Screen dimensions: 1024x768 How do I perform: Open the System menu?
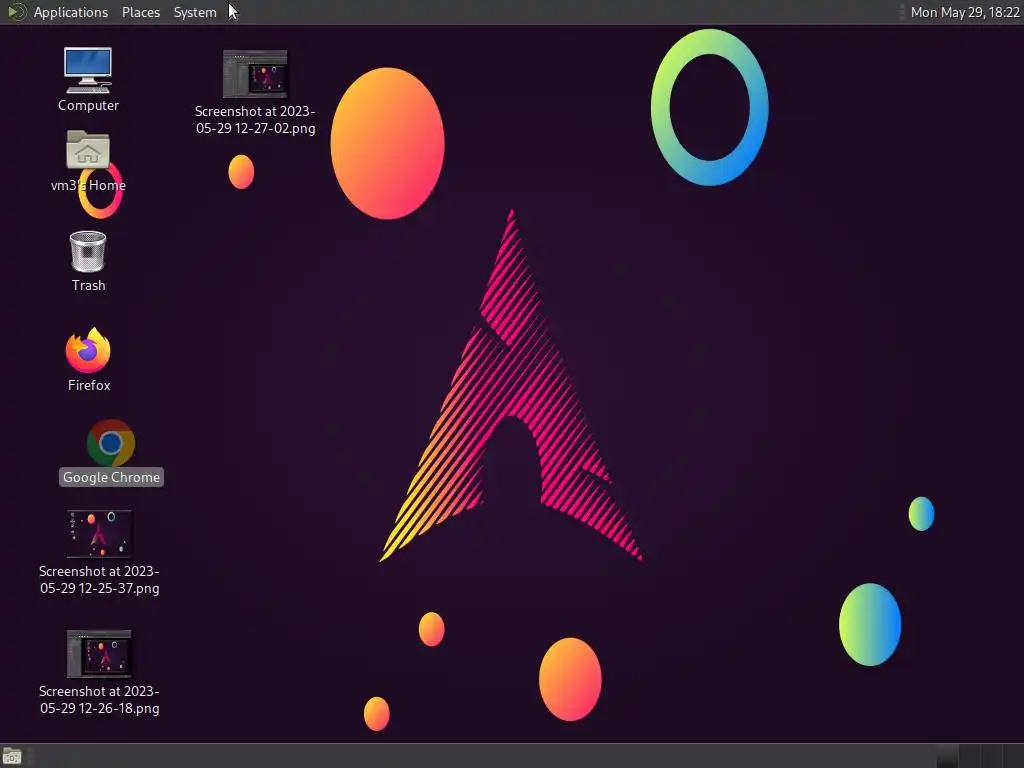tap(195, 12)
